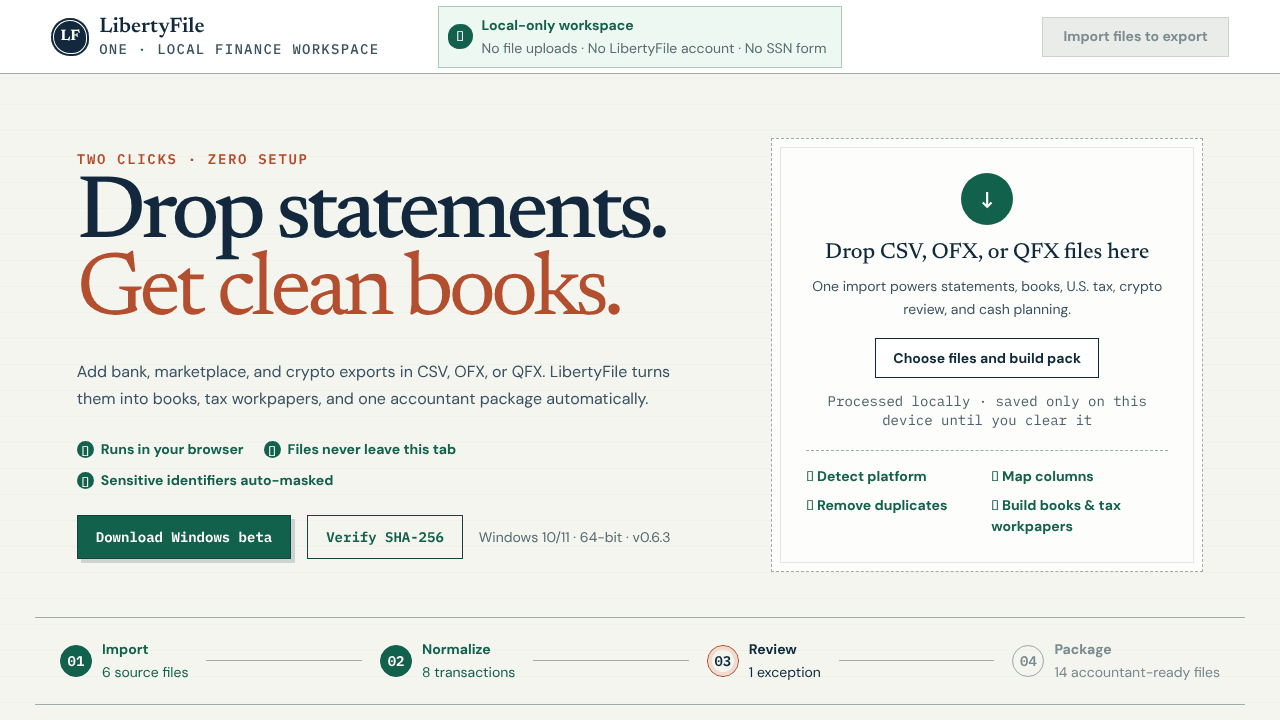Click the Files never leave this tab icon

coord(272,450)
